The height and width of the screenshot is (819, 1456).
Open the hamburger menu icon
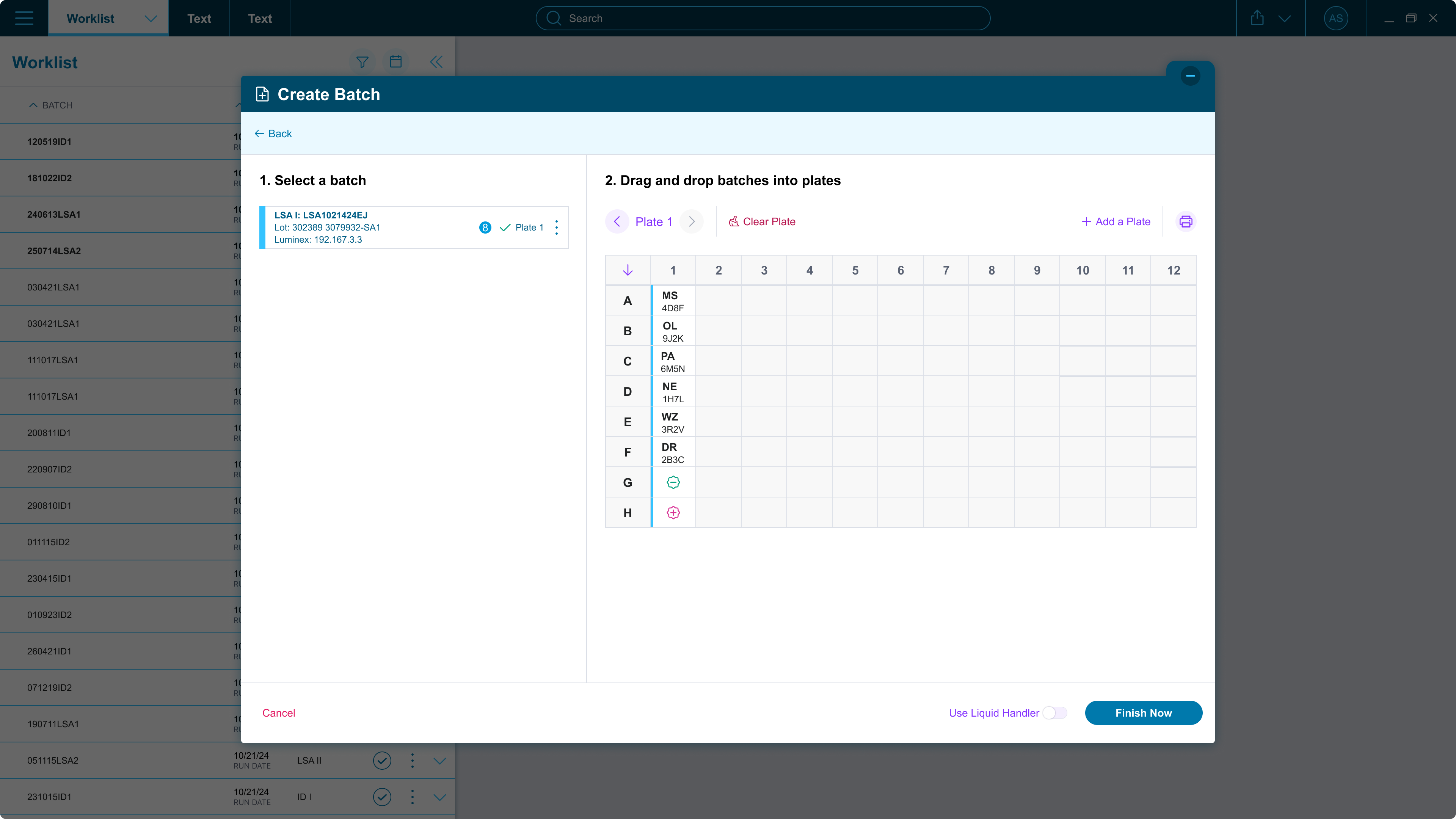[24, 18]
